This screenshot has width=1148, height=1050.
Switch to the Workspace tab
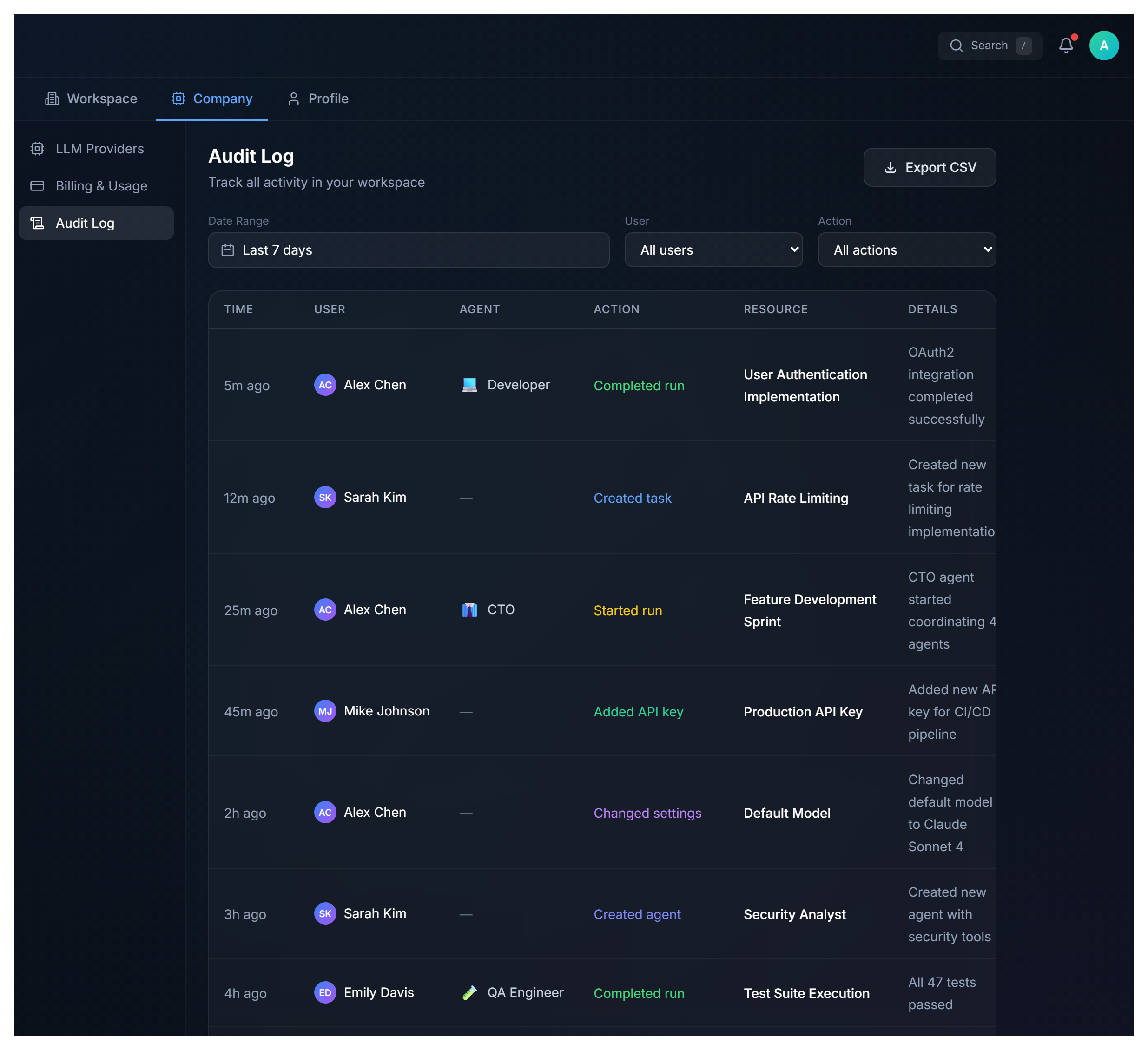point(92,98)
